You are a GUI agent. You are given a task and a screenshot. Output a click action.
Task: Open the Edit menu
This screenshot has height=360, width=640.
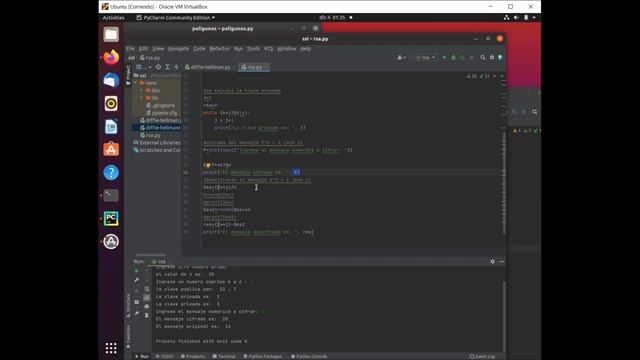click(x=143, y=49)
